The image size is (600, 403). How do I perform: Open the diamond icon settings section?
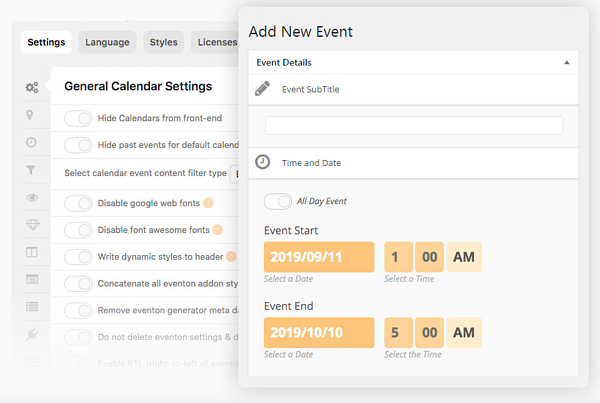coord(33,225)
